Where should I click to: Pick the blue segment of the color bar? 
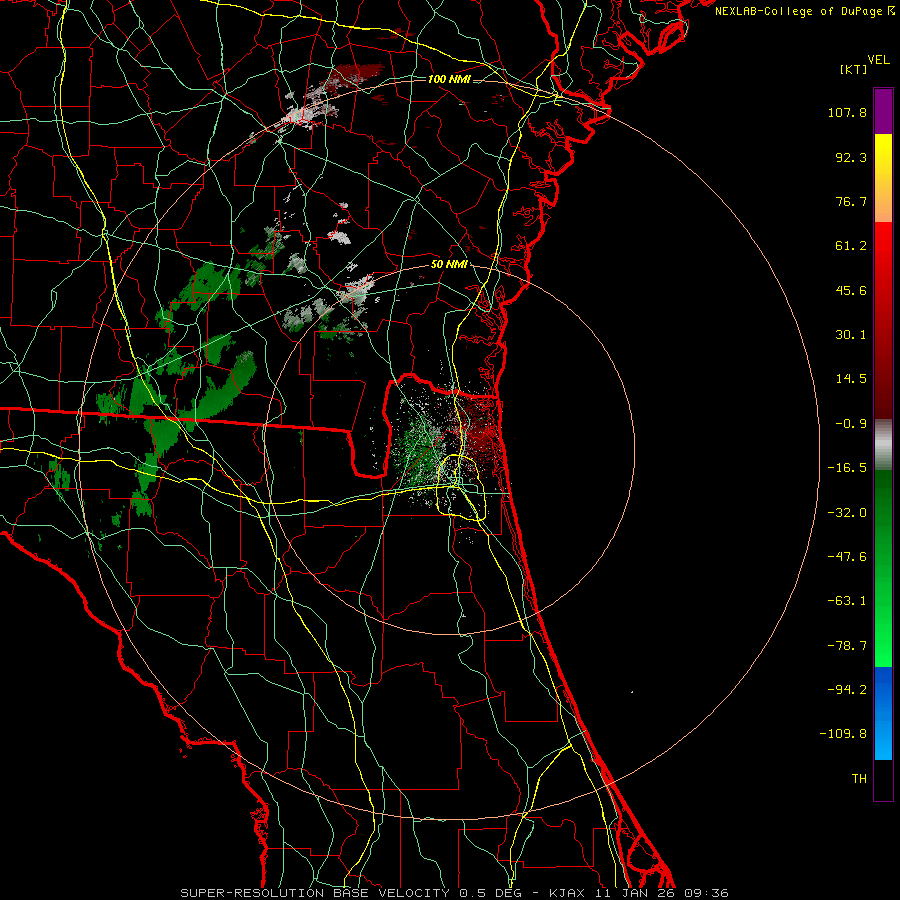tap(883, 713)
